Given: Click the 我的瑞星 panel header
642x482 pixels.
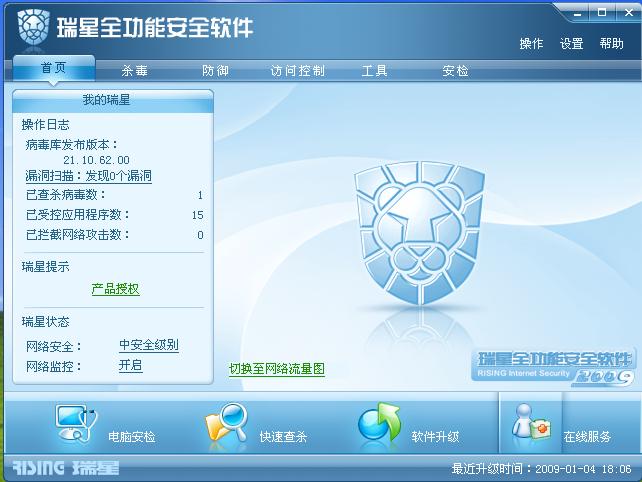Looking at the screenshot, I should (113, 100).
